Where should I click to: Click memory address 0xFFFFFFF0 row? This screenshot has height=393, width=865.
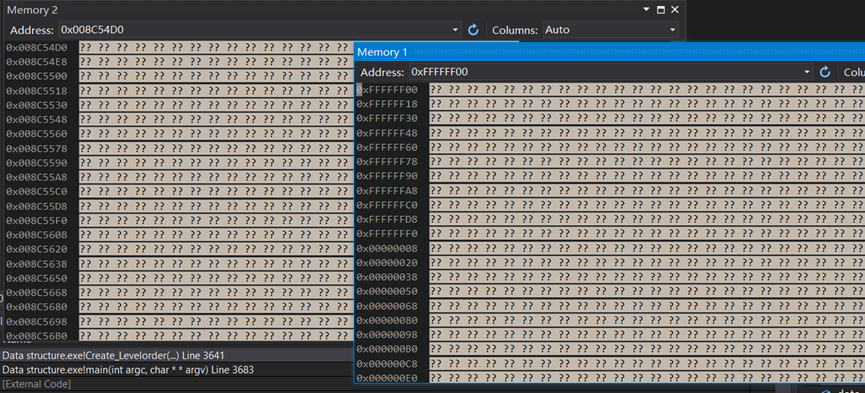tap(387, 233)
